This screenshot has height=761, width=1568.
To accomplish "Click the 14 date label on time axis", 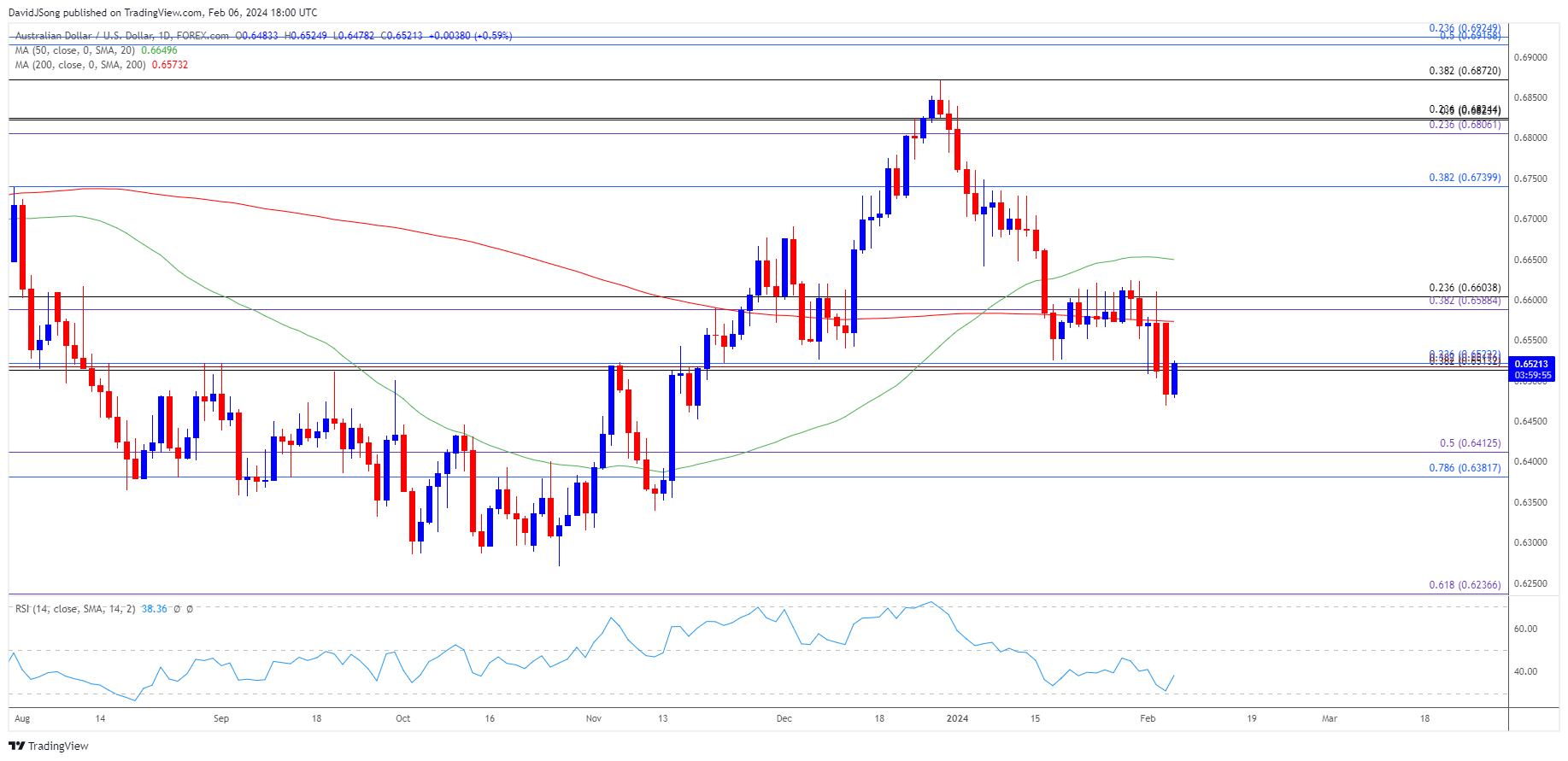I will (x=100, y=718).
